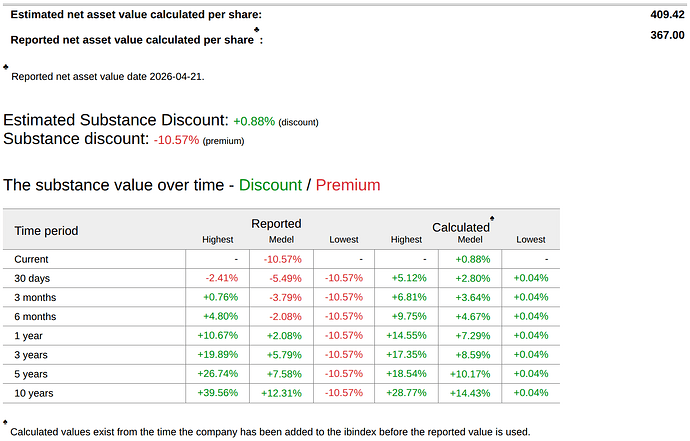Click the spade footnote marker beside Reported net asset value

coord(257,29)
